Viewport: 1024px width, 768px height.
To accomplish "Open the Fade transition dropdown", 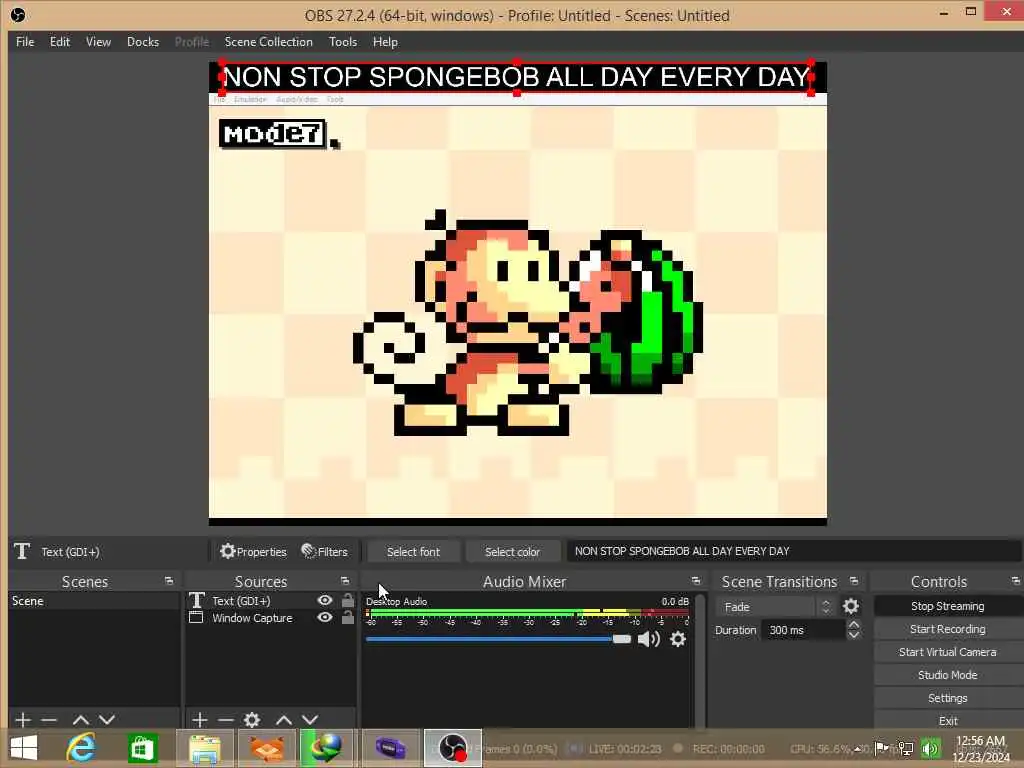I will 776,607.
